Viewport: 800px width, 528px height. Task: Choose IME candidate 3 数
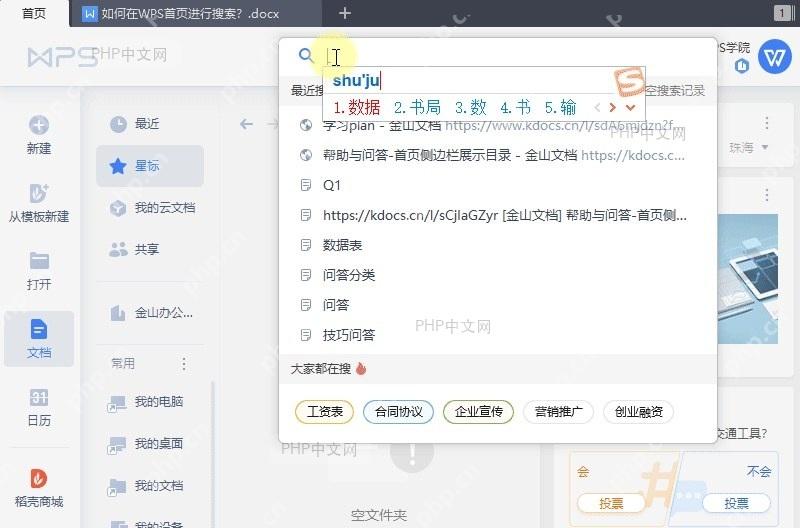(x=470, y=108)
